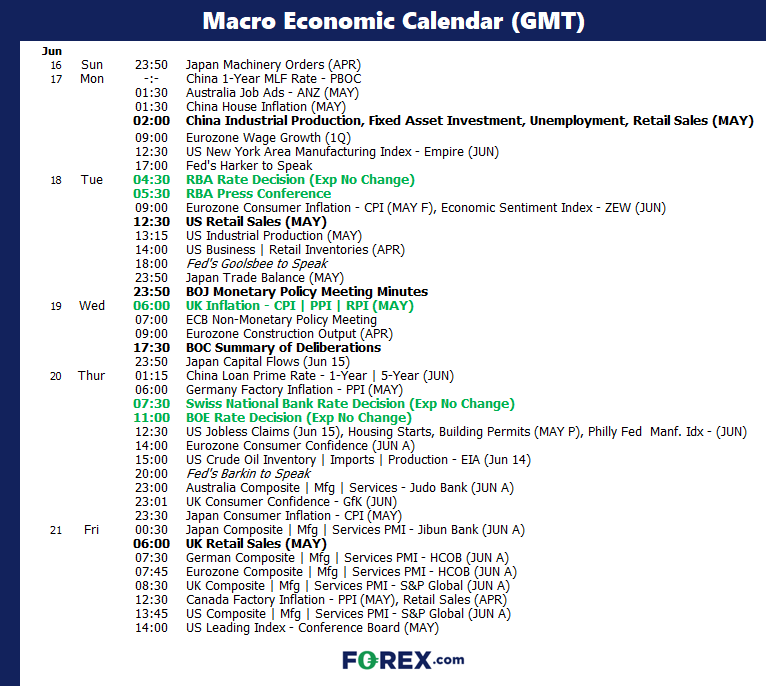Screen dimensions: 766x686
Task: Select the 18 Tue date label
Action: click(77, 180)
